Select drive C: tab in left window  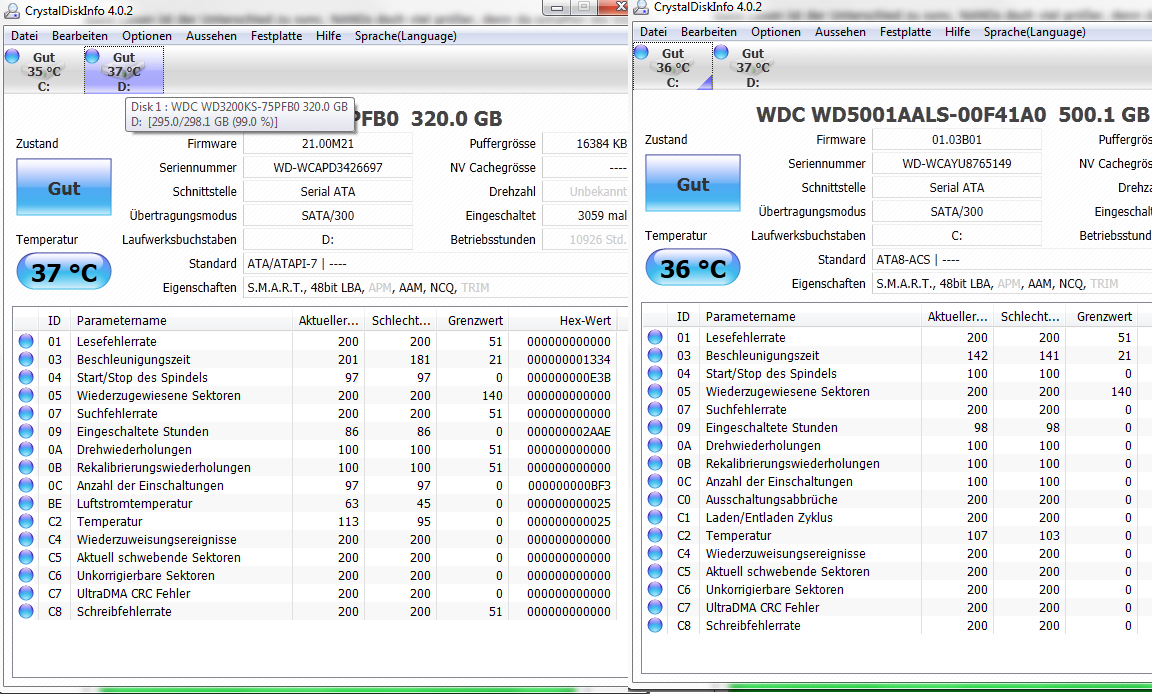(x=43, y=71)
